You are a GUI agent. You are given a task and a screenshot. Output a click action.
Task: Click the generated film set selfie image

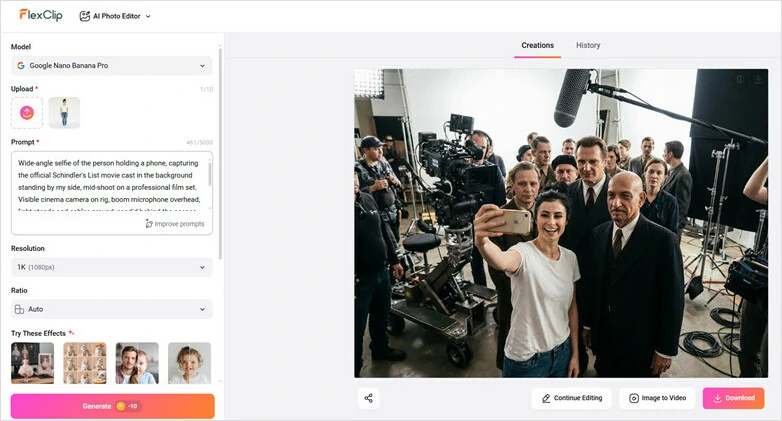click(561, 223)
